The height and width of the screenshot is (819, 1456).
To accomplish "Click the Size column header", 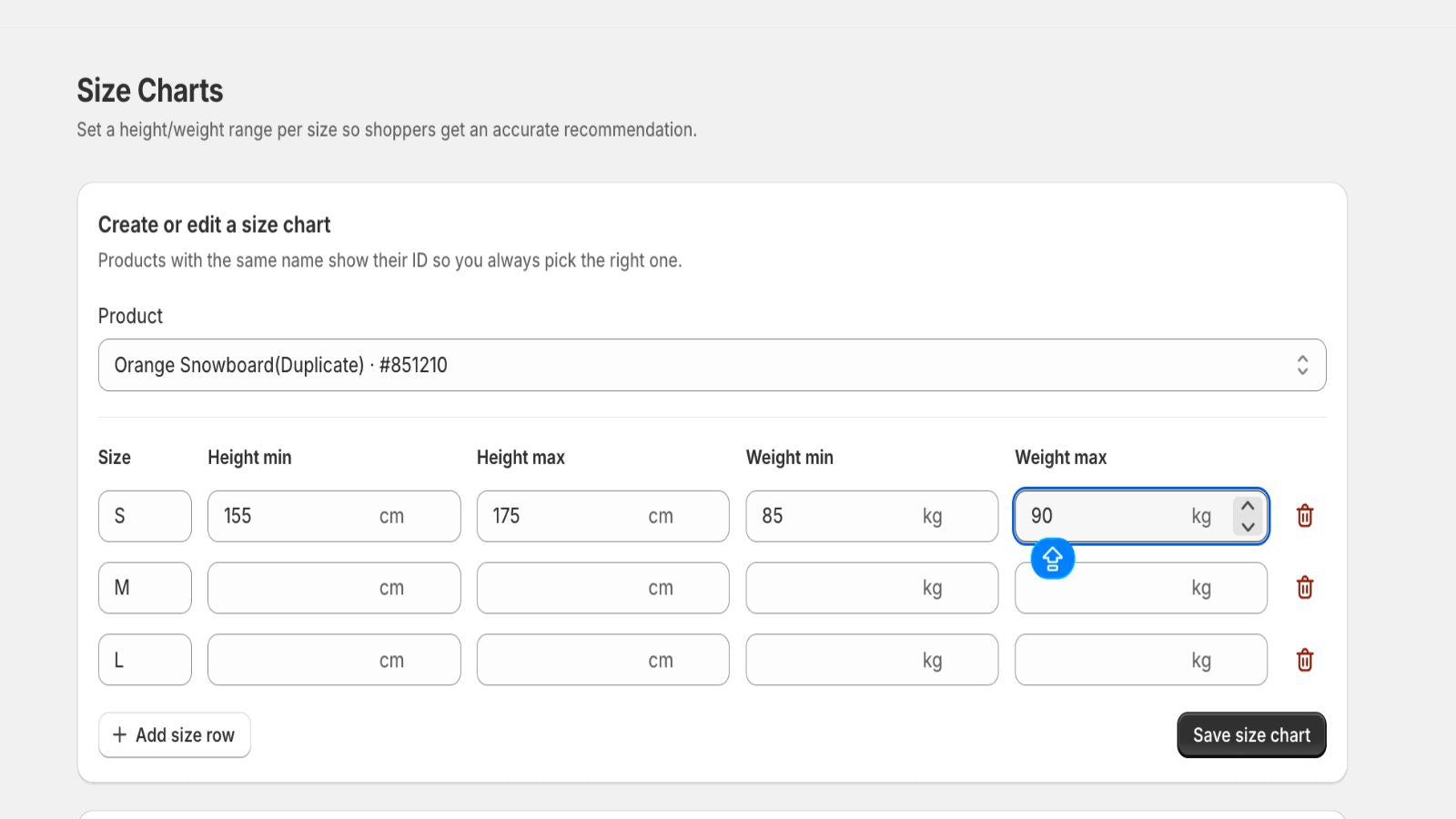I will point(115,458).
